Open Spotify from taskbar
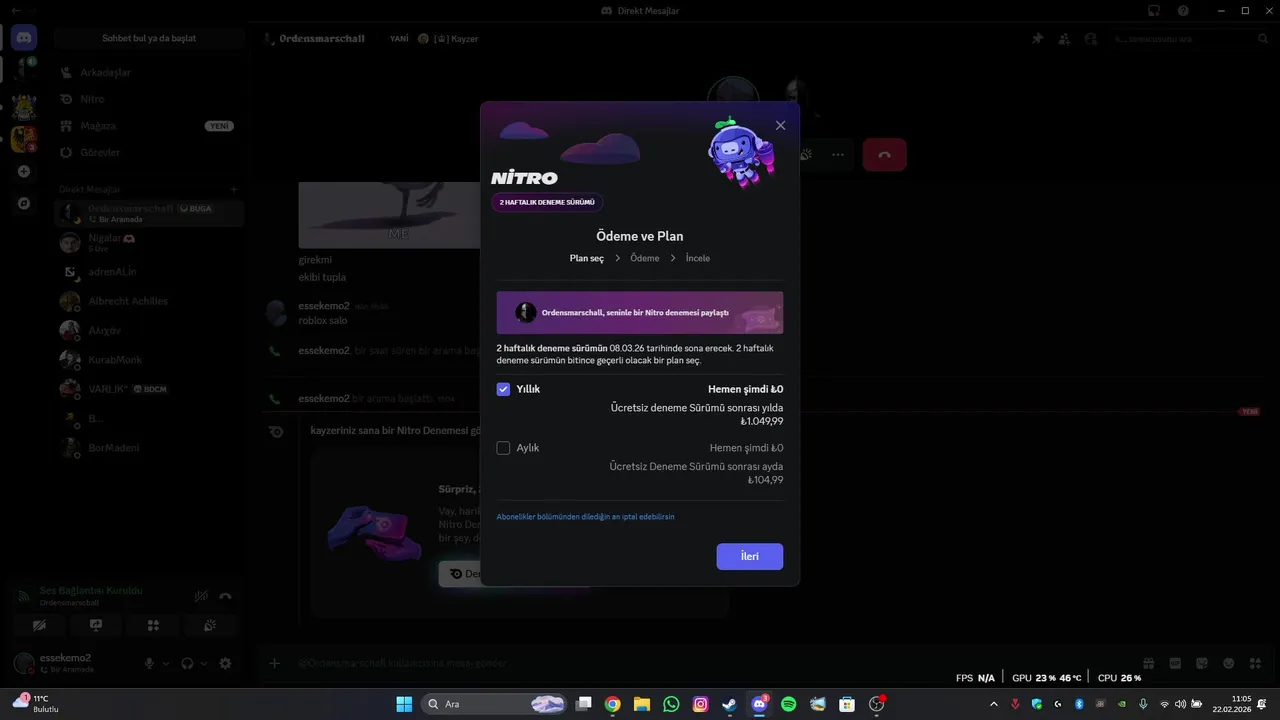The width and height of the screenshot is (1280, 720). click(788, 704)
